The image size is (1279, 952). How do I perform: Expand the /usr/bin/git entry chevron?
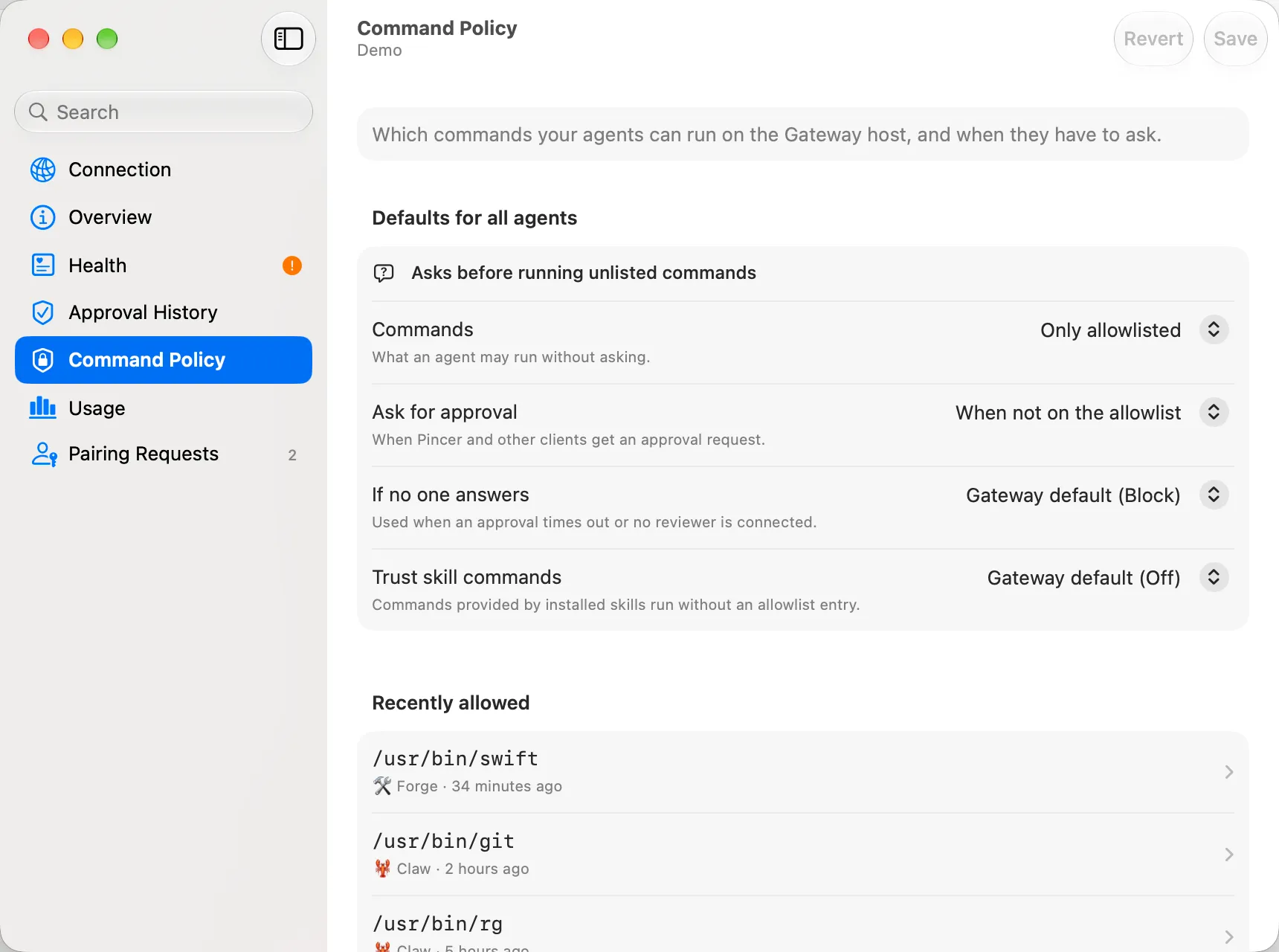point(1229,855)
